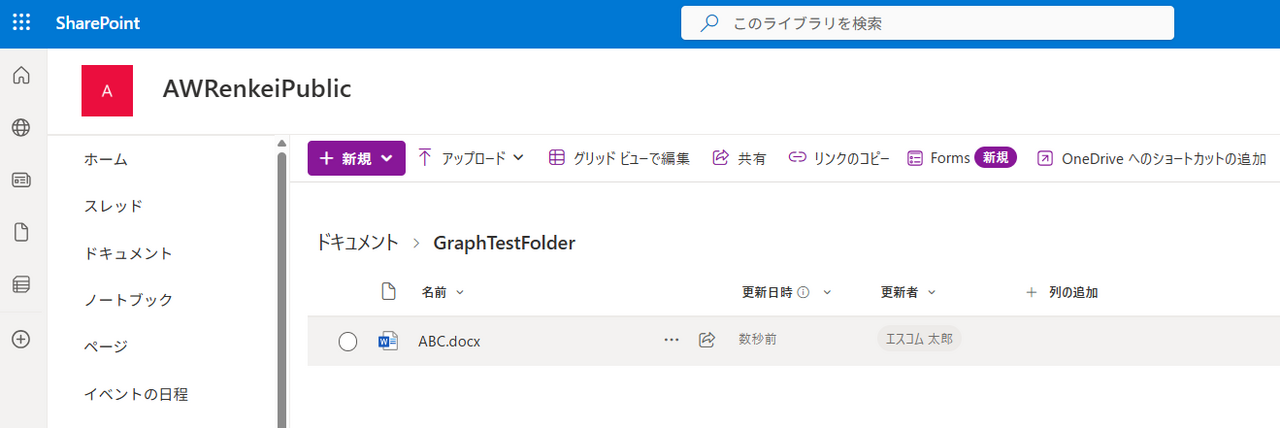
Task: Select the ABC.docx row radio circle
Action: (x=348, y=342)
